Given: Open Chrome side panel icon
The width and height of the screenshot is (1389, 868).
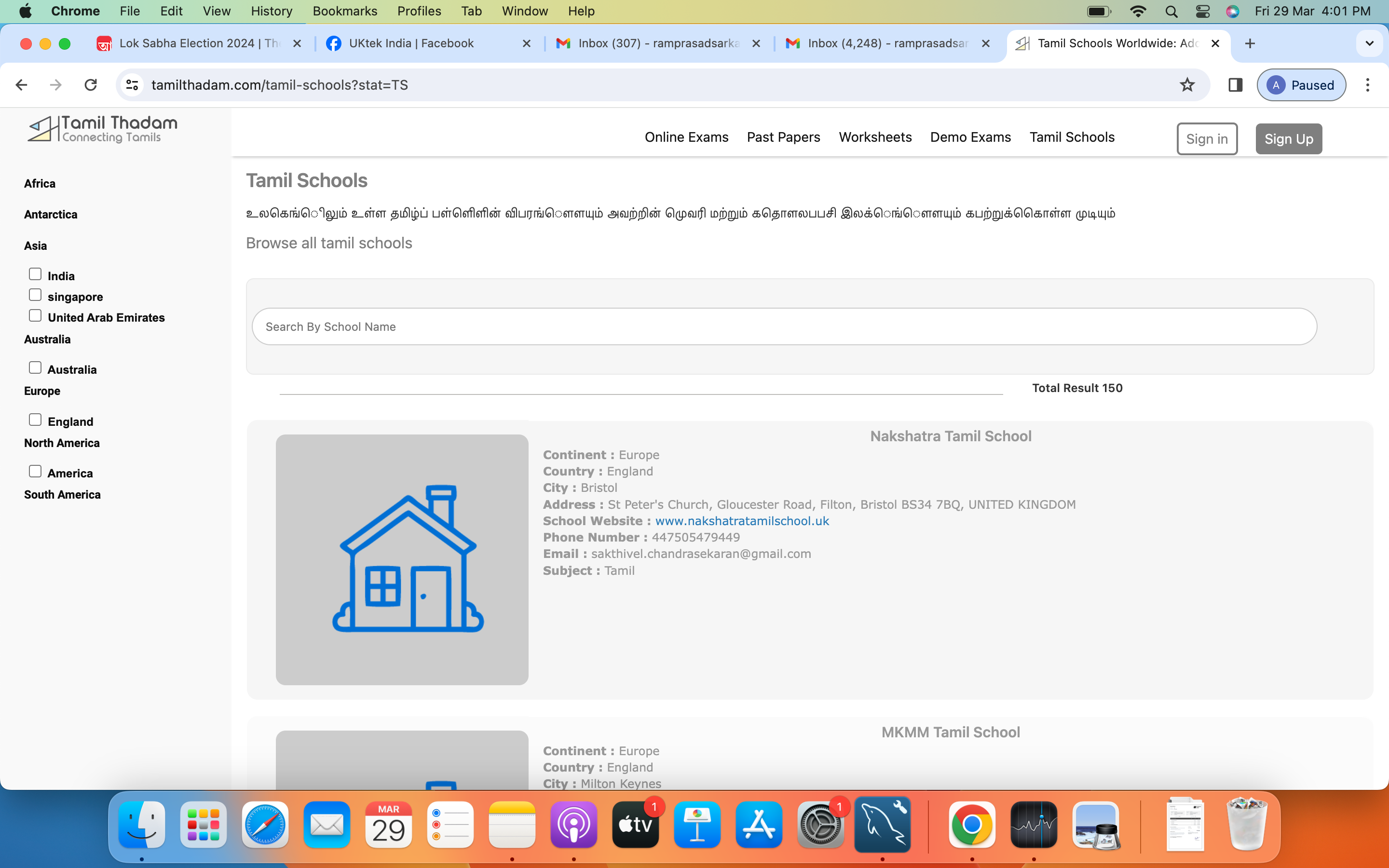Looking at the screenshot, I should pyautogui.click(x=1235, y=85).
